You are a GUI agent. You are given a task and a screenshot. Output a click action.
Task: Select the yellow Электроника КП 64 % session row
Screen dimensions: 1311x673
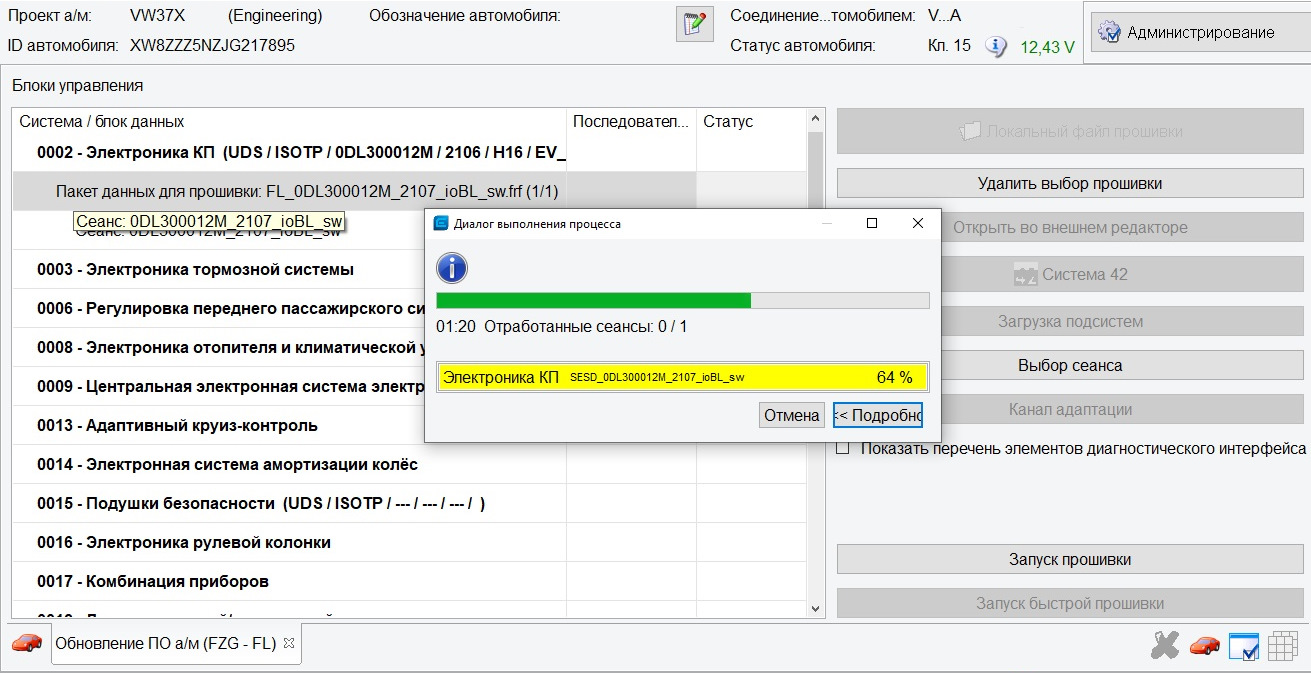(683, 377)
